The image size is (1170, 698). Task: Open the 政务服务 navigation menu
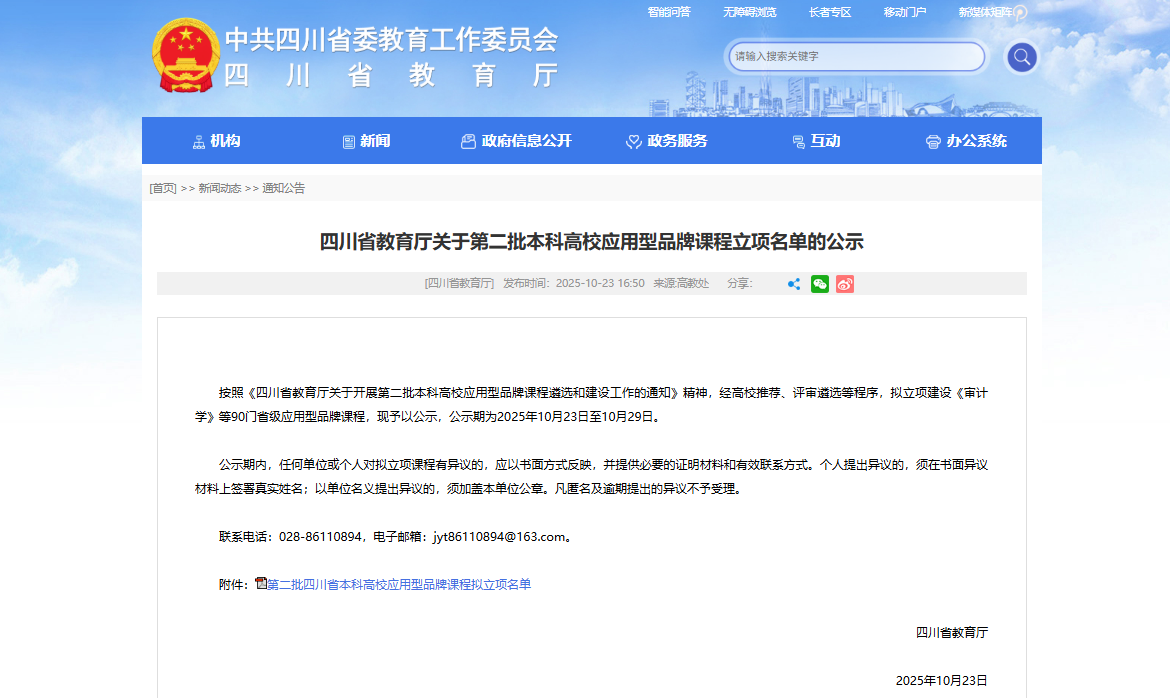(666, 140)
